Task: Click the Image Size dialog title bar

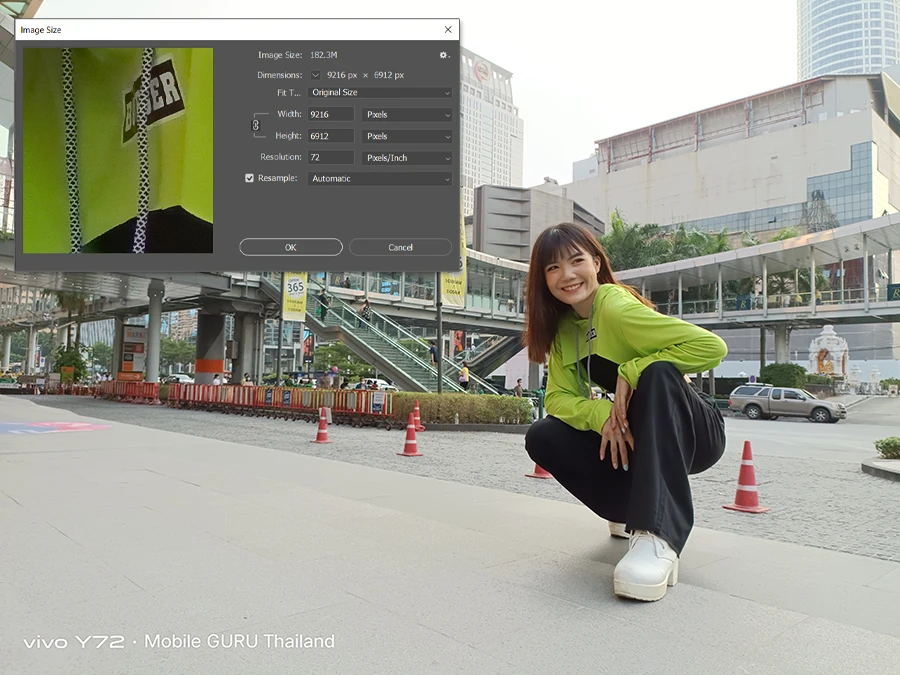Action: point(200,30)
